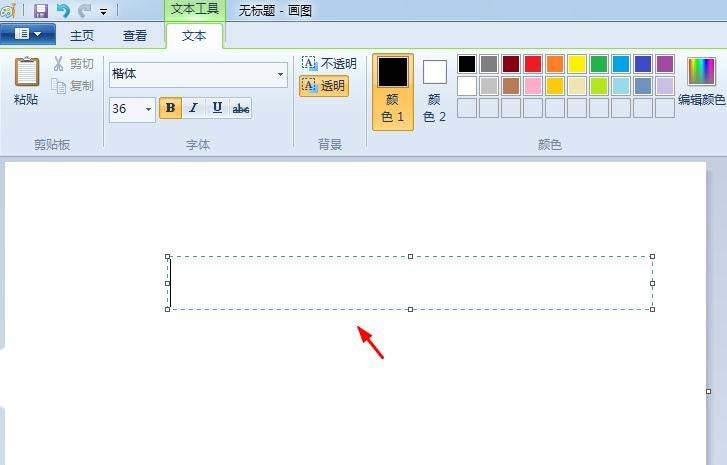Click the text box bottom-right corner handle
This screenshot has width=727, height=465.
[652, 309]
